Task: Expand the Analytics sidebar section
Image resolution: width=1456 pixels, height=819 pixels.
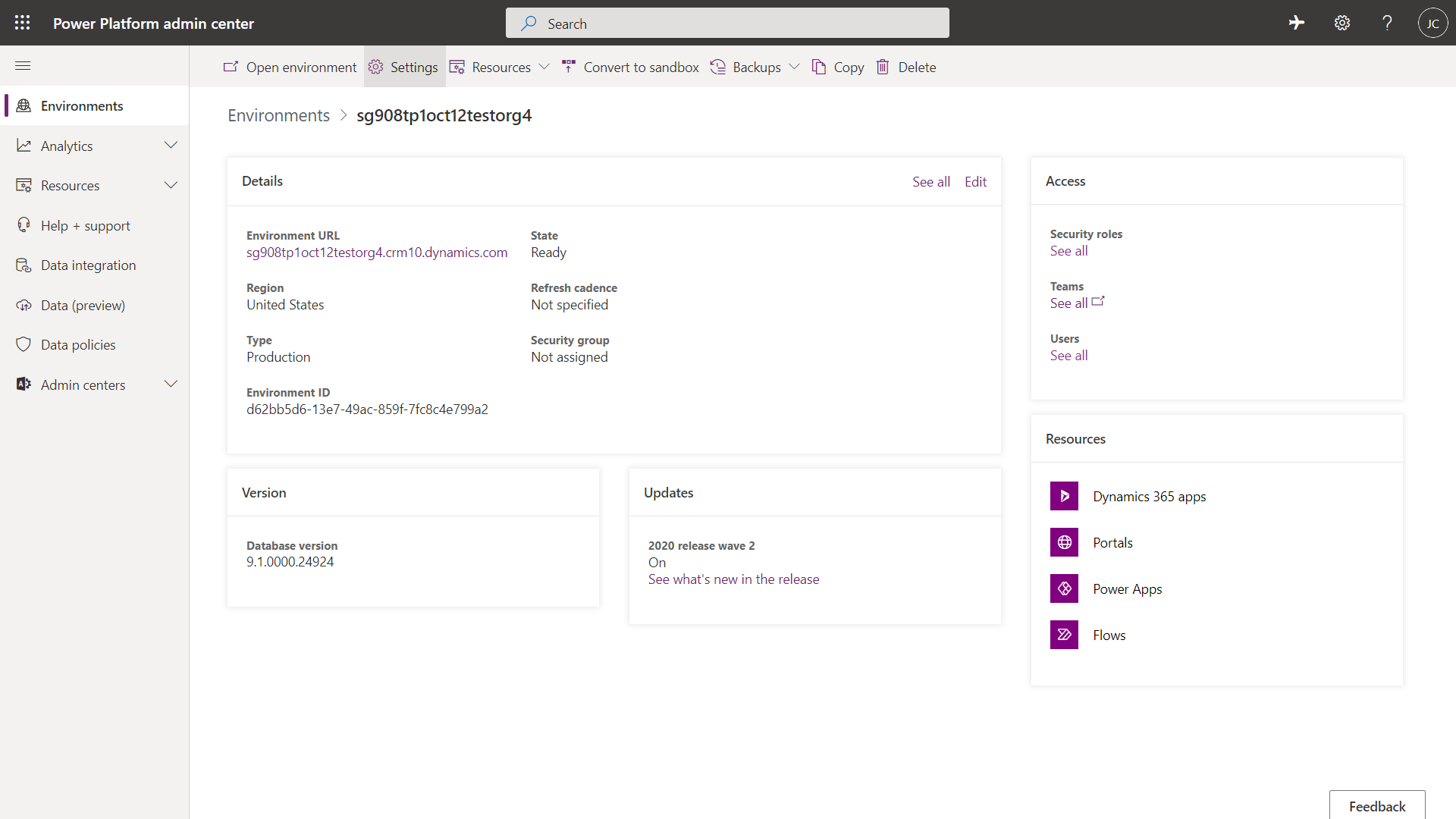Action: tap(171, 146)
